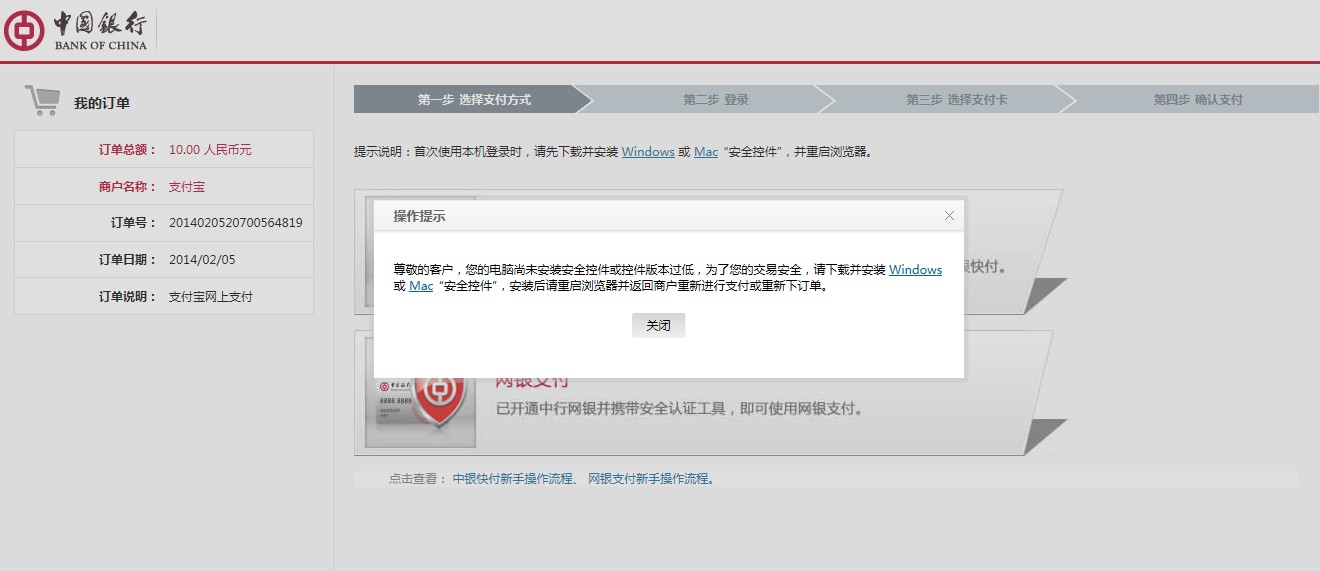Click the shopping cart icon beside 我的订单
The width and height of the screenshot is (1320, 571).
pyautogui.click(x=42, y=101)
